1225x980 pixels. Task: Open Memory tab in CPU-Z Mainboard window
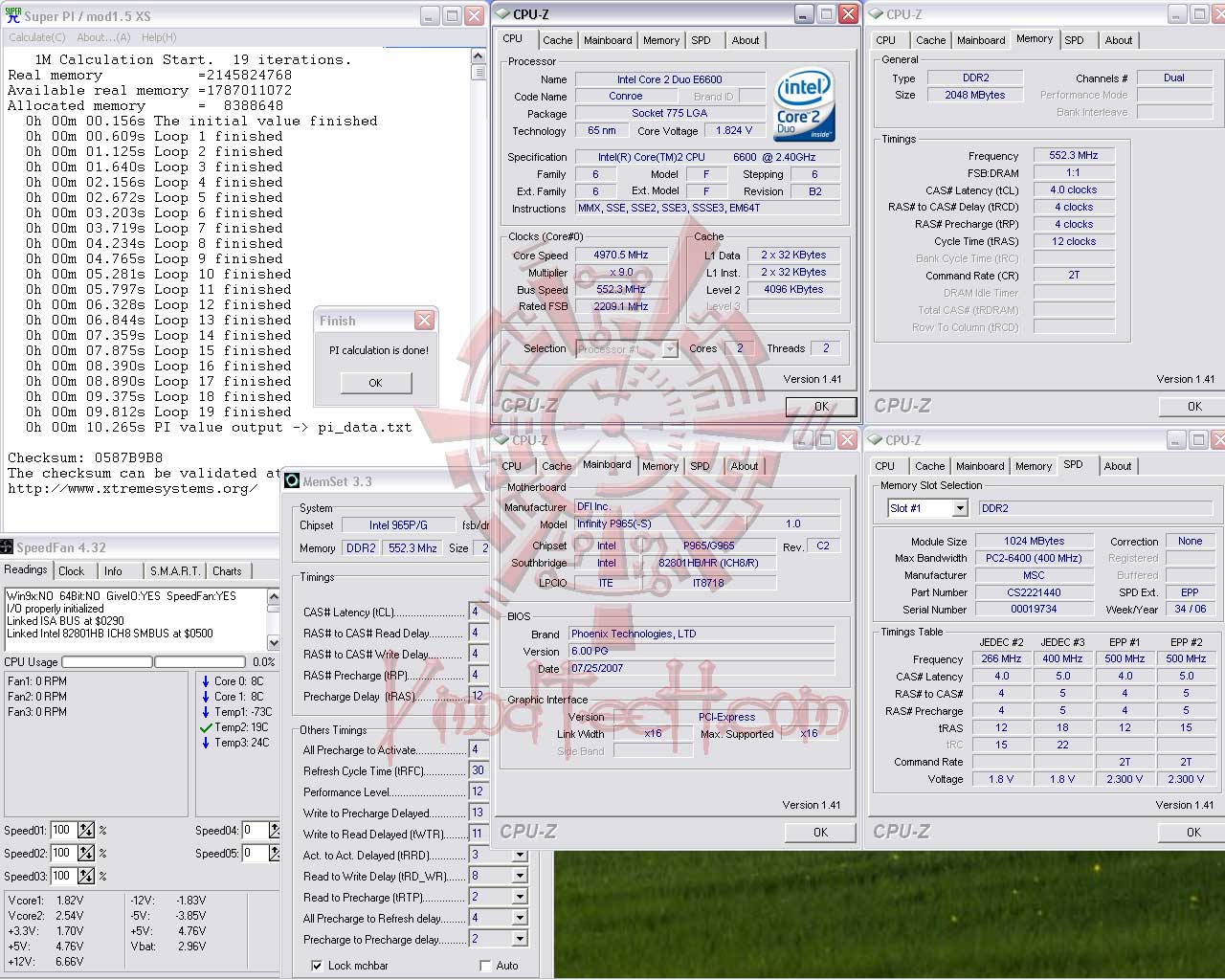tap(660, 466)
